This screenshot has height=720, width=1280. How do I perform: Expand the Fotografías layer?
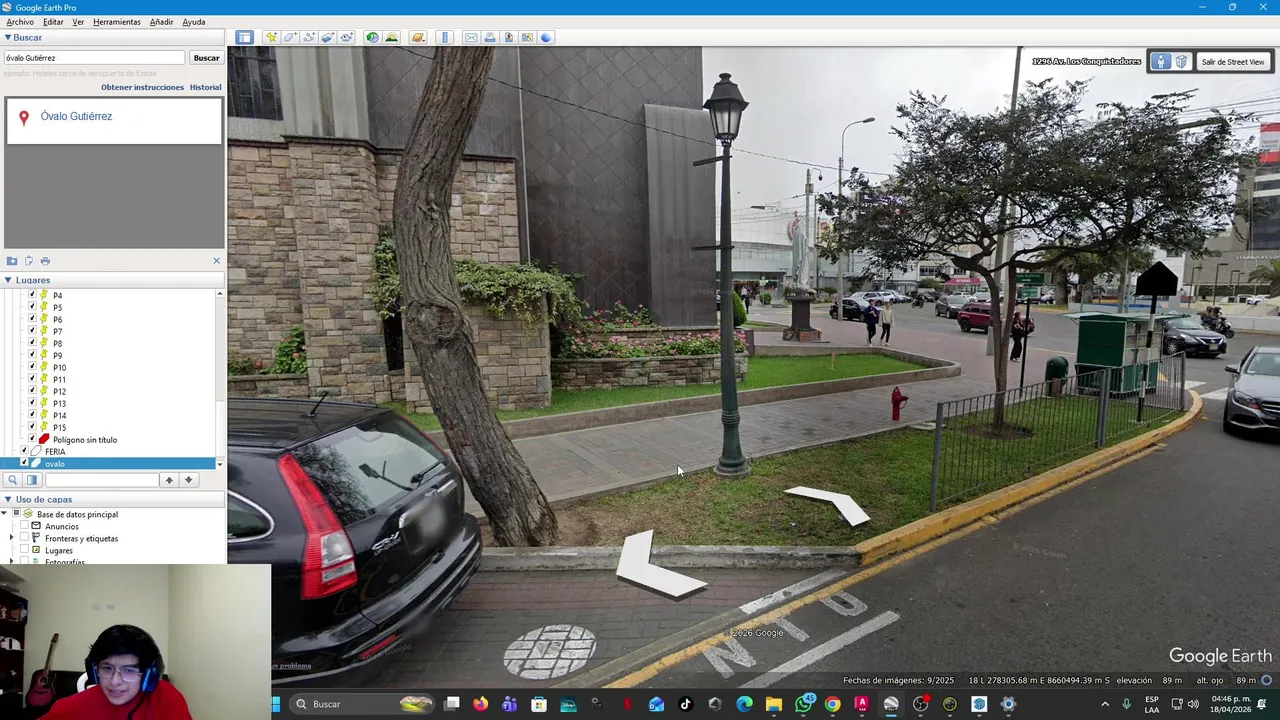click(x=11, y=561)
